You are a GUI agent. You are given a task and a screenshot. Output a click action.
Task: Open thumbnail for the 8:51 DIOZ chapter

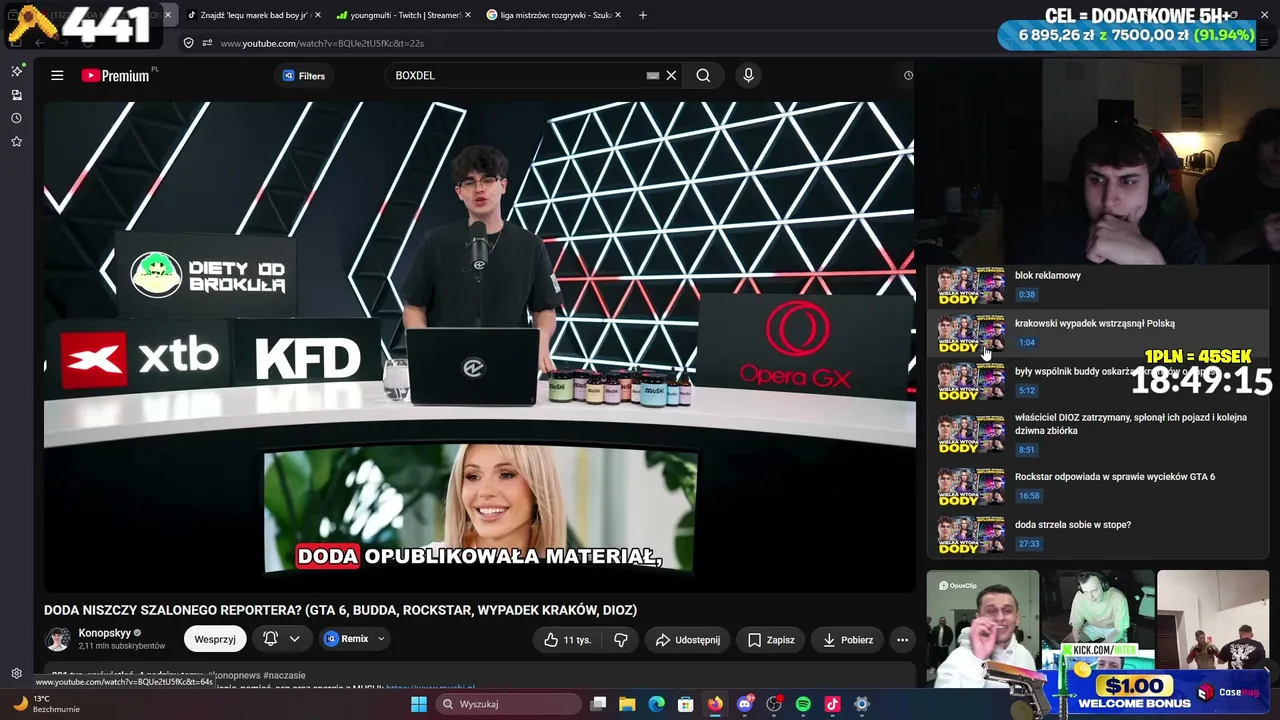[x=971, y=434]
